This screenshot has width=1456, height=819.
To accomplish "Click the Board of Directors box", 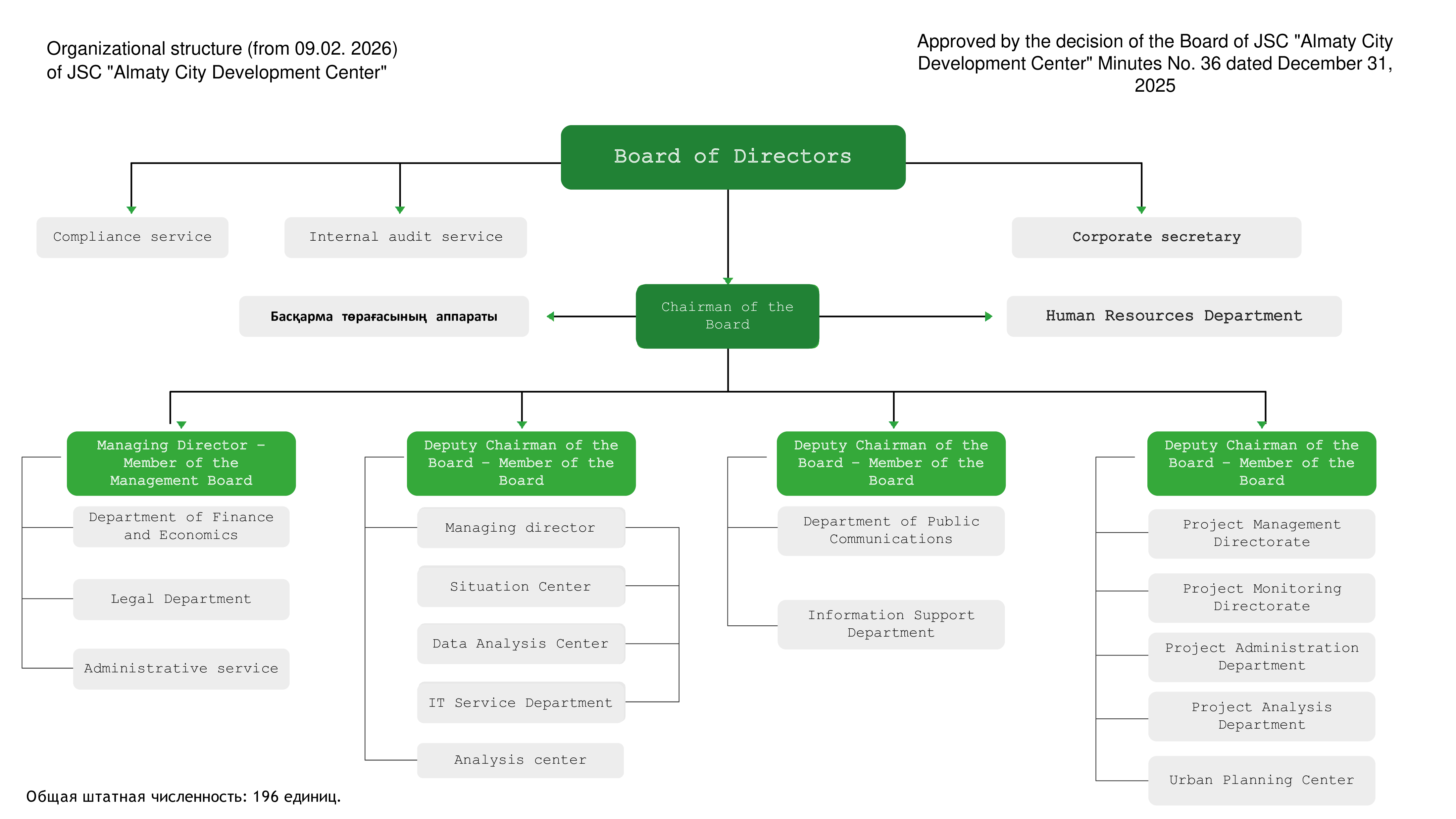I will coord(732,157).
